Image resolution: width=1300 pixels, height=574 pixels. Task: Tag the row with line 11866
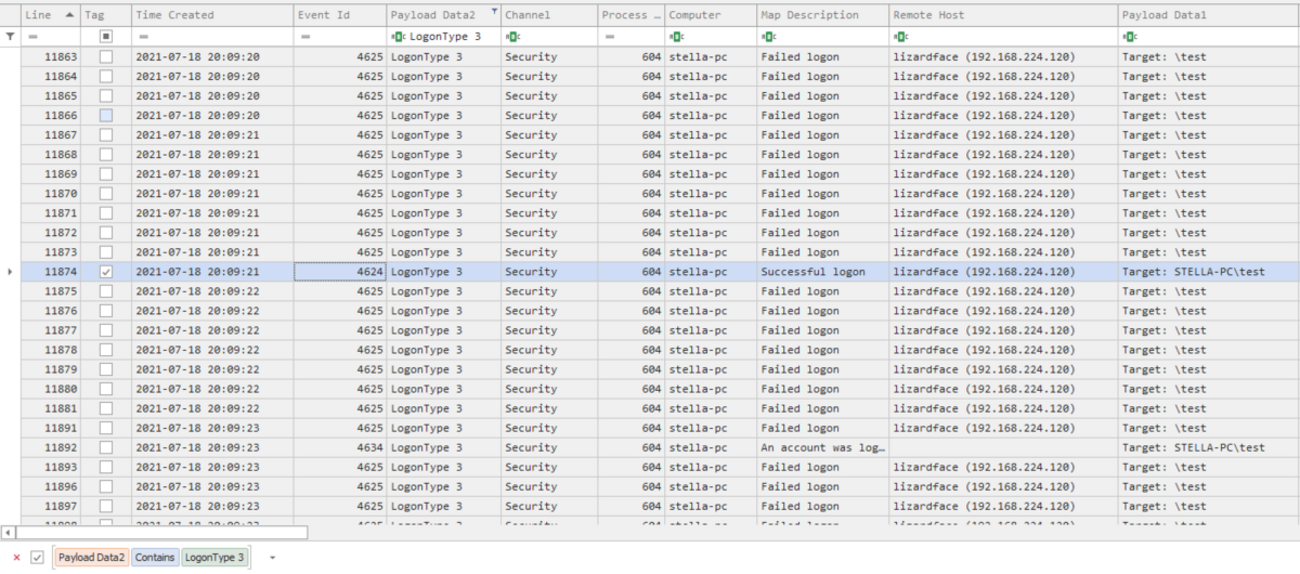pos(106,116)
